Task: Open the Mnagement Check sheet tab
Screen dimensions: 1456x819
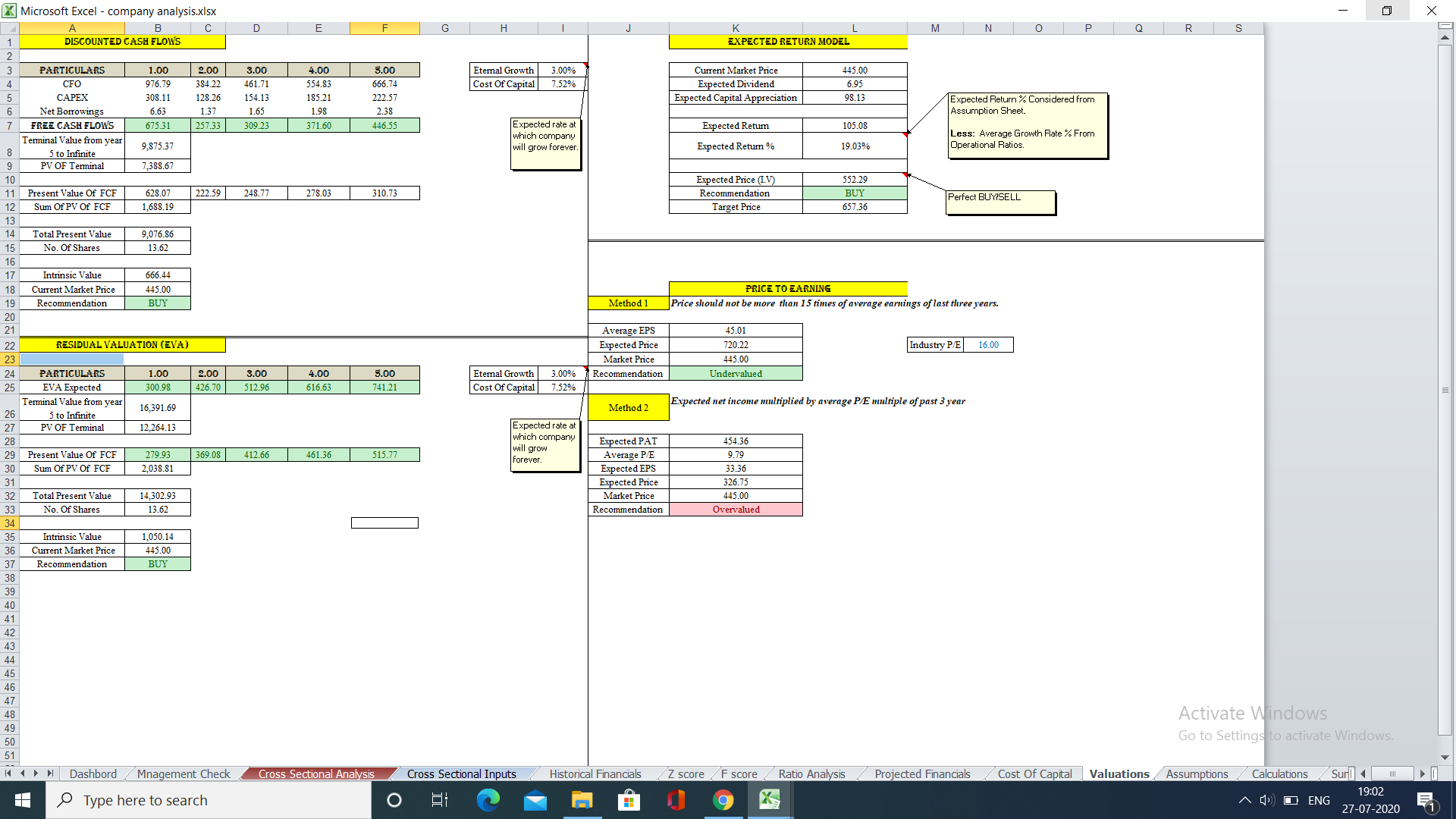Action: (184, 773)
